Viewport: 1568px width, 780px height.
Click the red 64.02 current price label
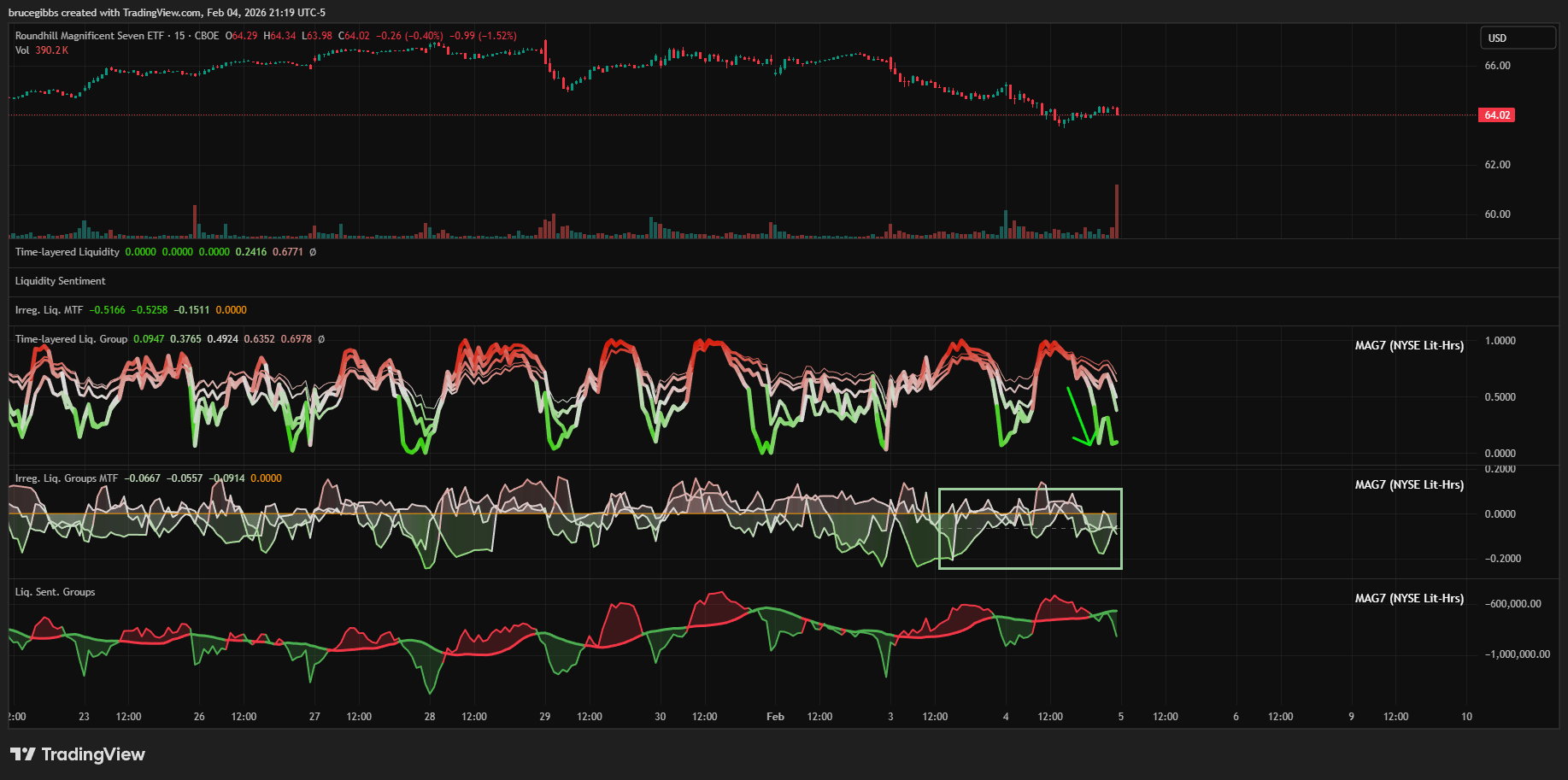[1496, 115]
